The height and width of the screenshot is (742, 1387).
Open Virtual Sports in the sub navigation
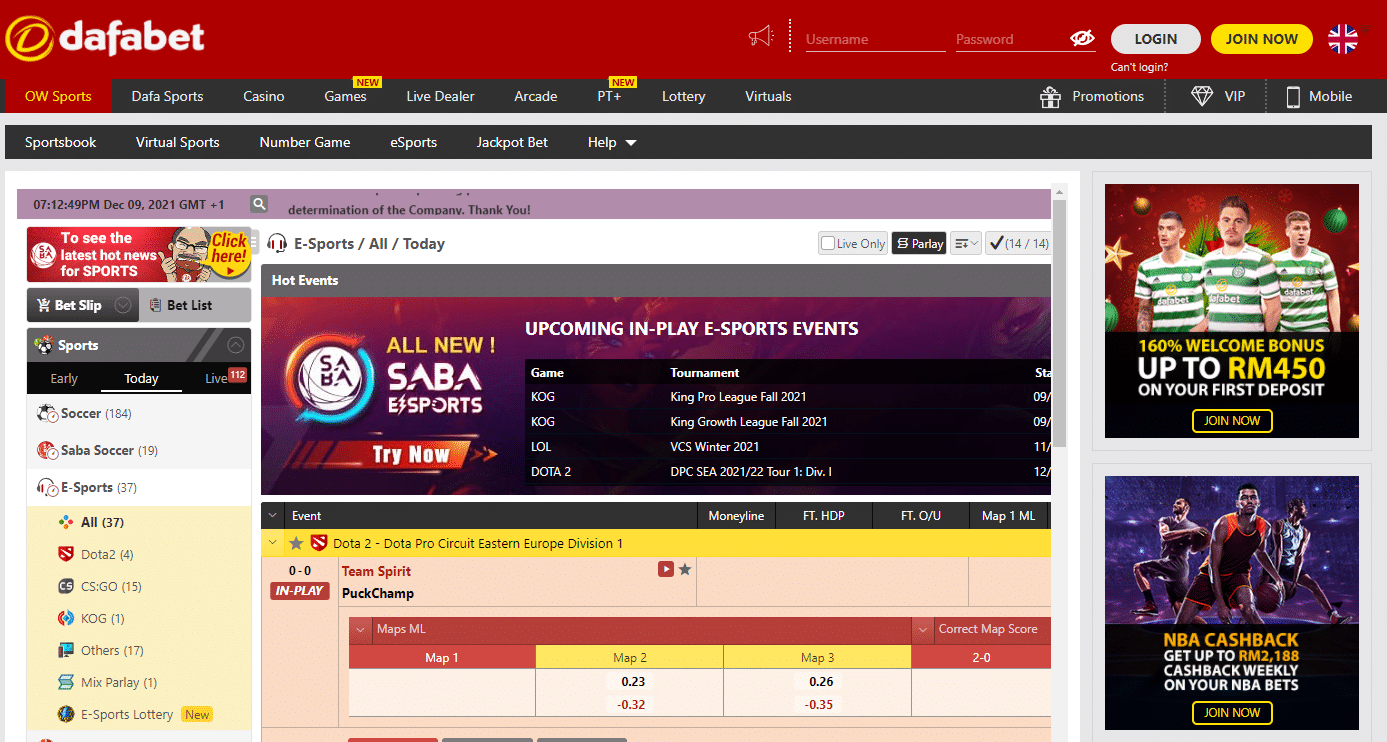click(x=177, y=142)
